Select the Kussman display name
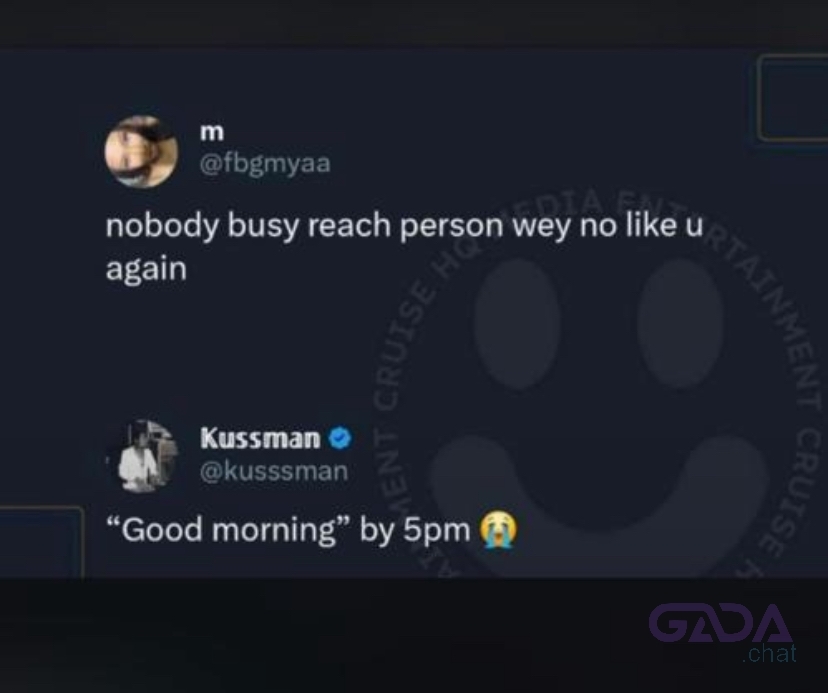828x693 pixels. (x=260, y=438)
